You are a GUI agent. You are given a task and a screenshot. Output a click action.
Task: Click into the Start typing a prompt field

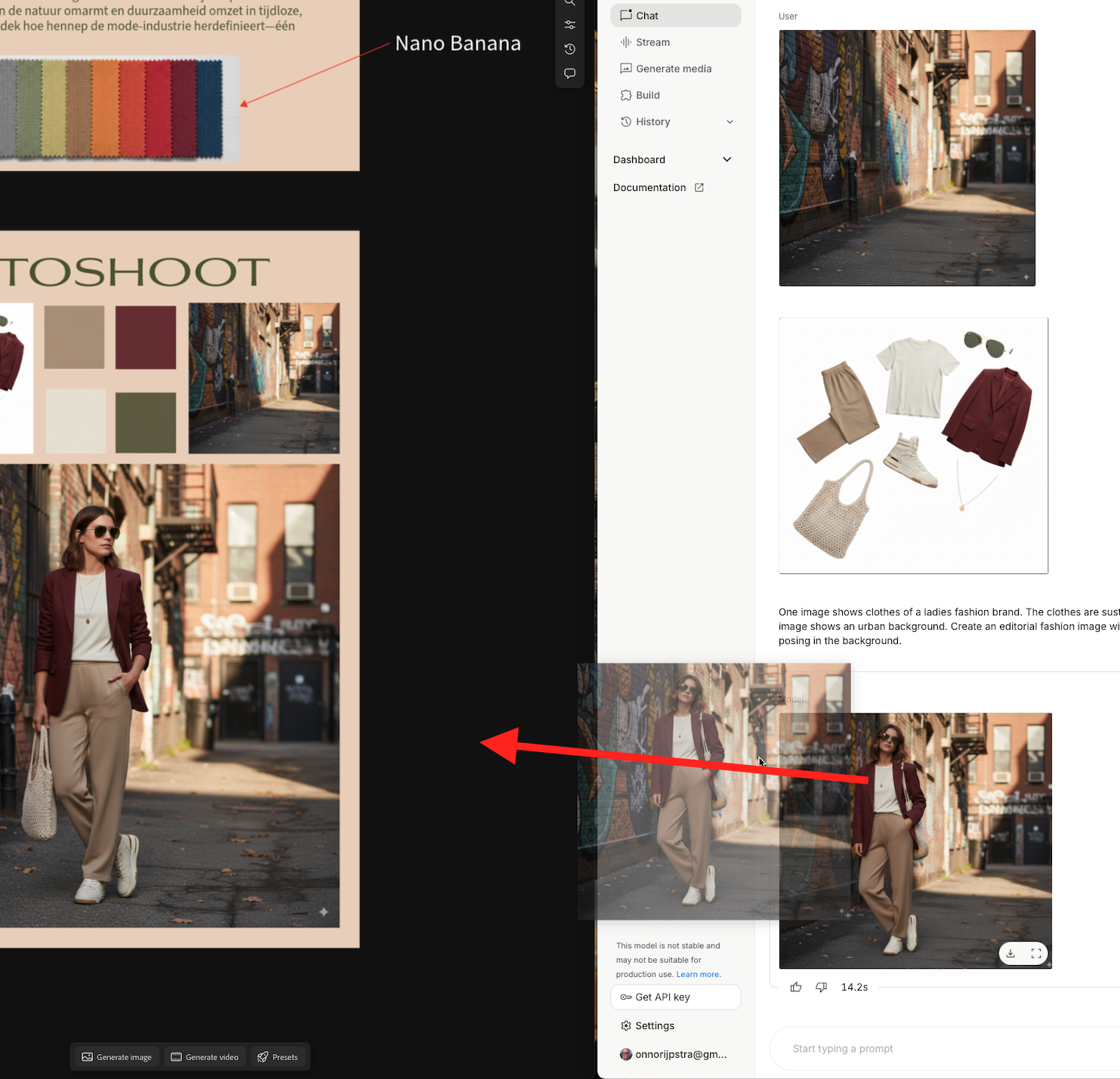[x=944, y=1049]
